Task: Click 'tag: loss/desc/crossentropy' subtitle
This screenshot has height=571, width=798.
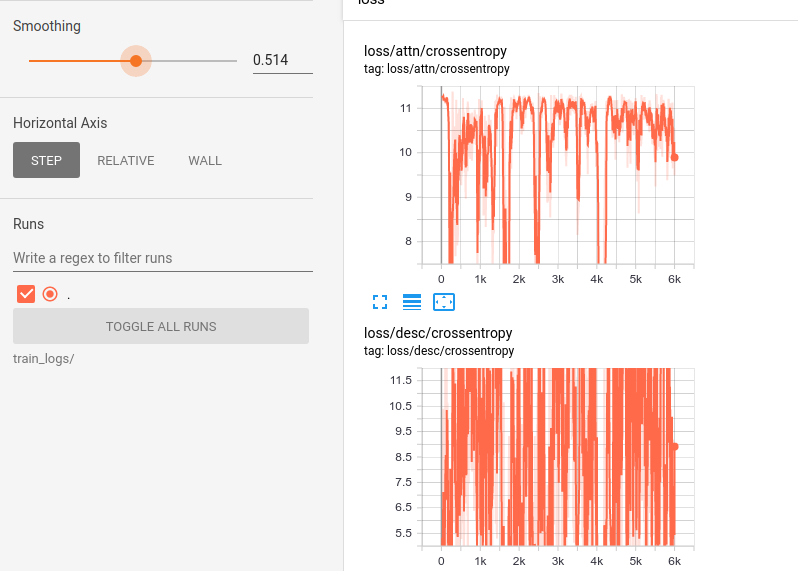Action: (x=439, y=351)
